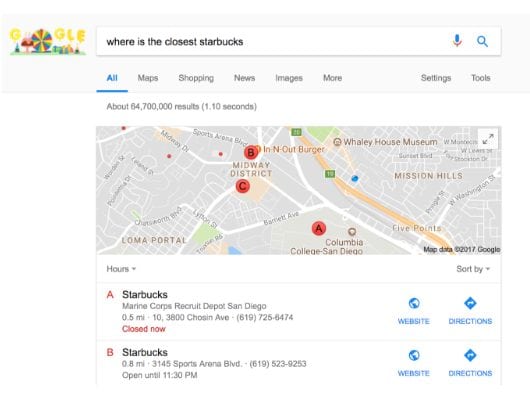Get directions icon for Starbucks B
This screenshot has height=414, width=530.
tap(470, 355)
